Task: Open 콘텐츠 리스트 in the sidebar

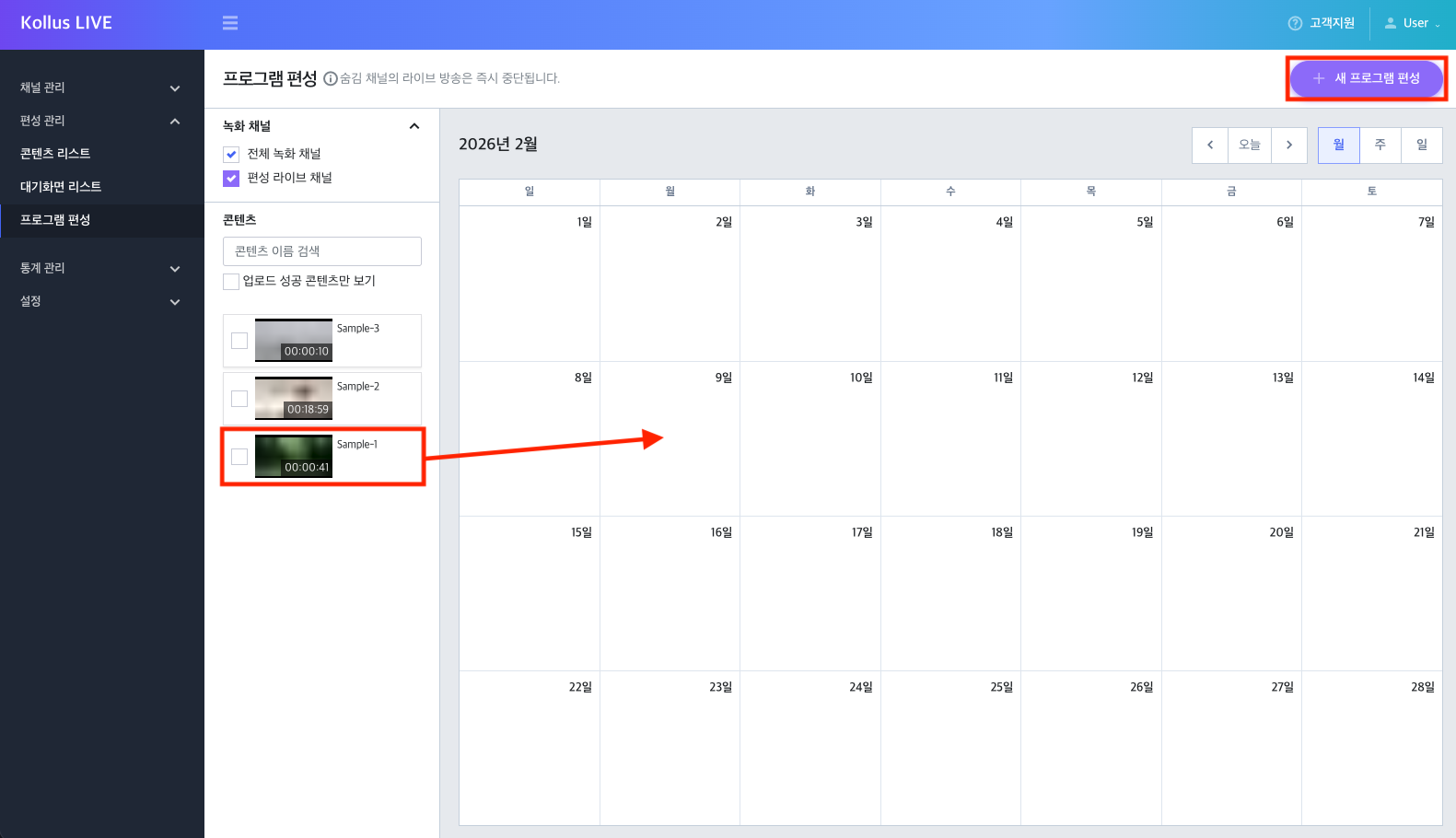Action: coord(55,154)
